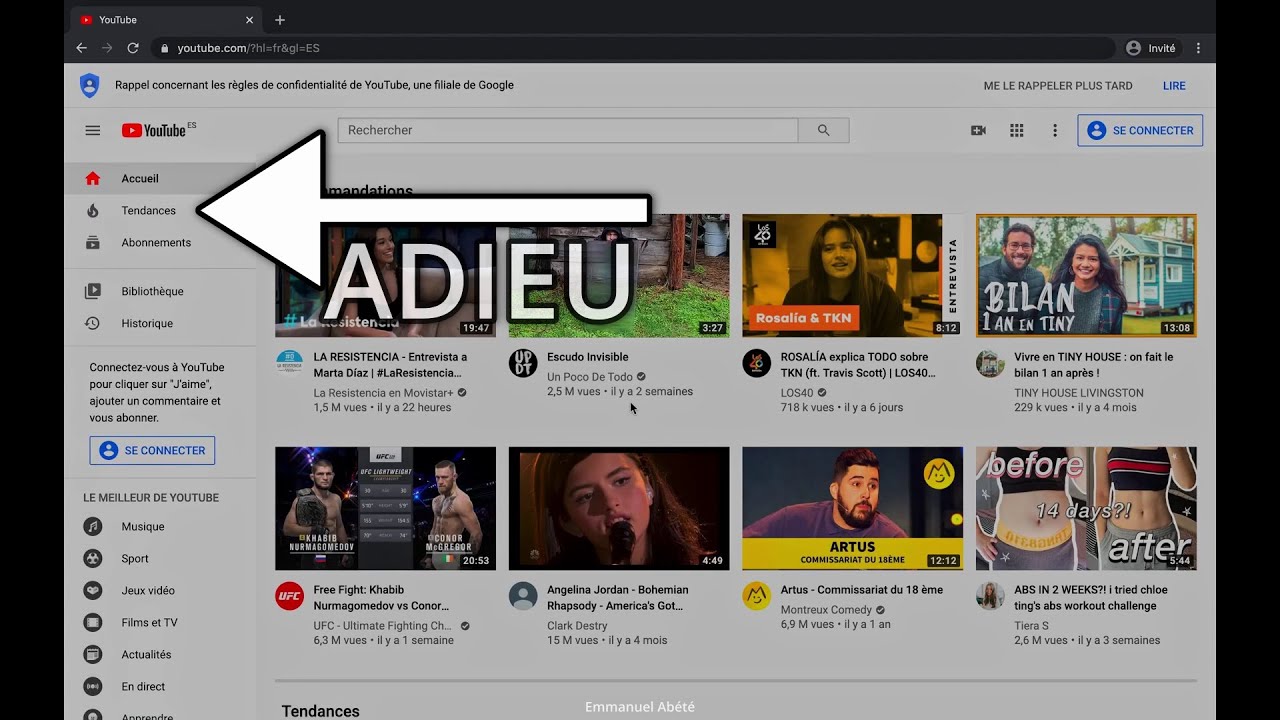1280x720 pixels.
Task: Open Angelina Jordan Bohemian Rhapsody title
Action: point(618,598)
